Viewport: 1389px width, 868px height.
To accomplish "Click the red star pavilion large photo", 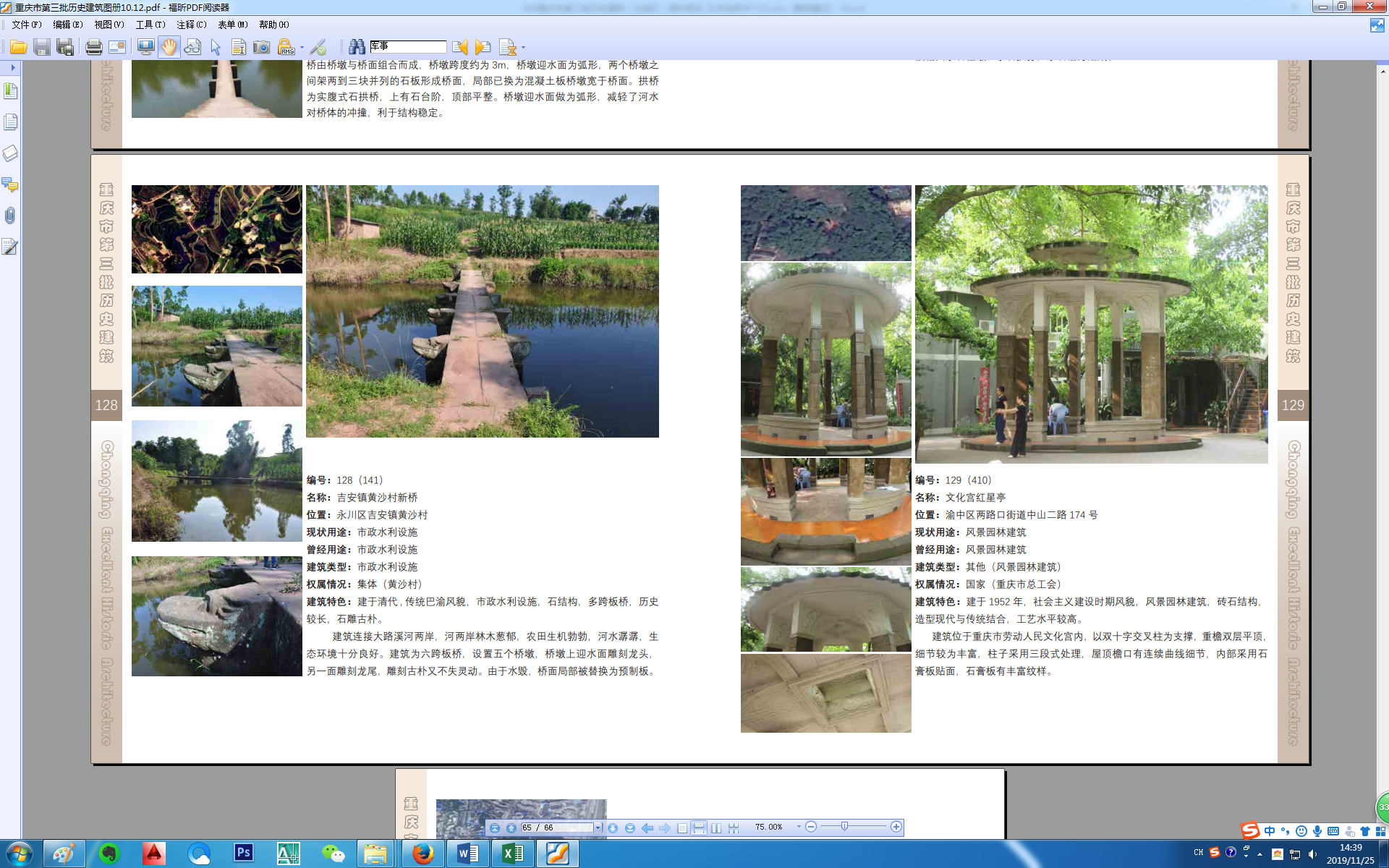I will 1091,324.
